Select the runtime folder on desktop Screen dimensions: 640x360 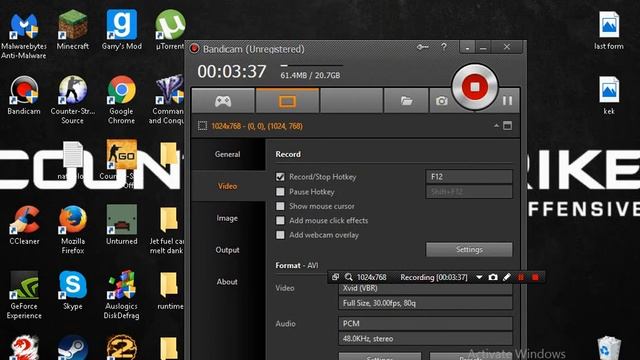pyautogui.click(x=170, y=290)
